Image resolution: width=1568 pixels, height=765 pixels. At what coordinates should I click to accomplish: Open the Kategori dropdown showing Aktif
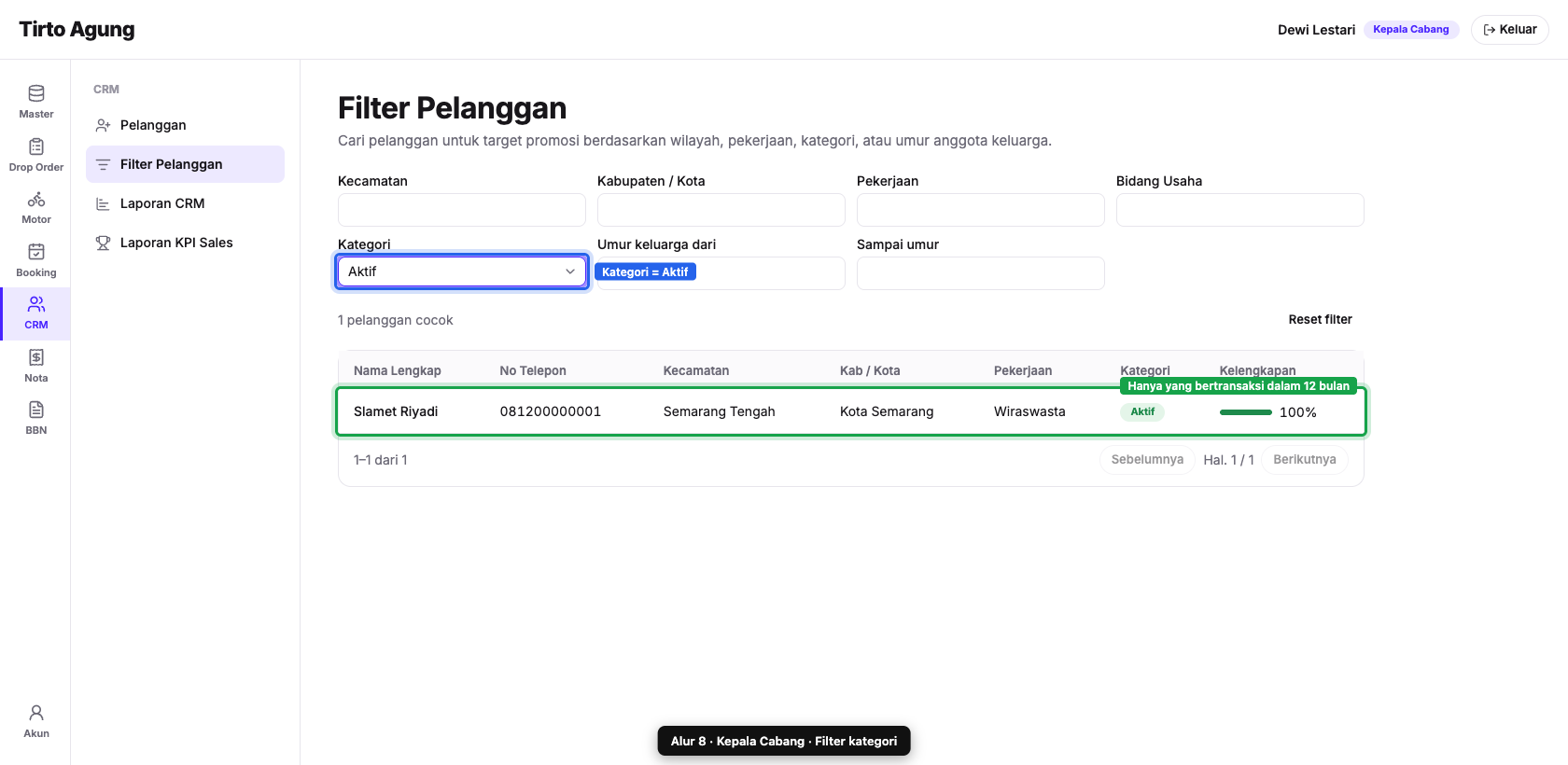(x=462, y=271)
